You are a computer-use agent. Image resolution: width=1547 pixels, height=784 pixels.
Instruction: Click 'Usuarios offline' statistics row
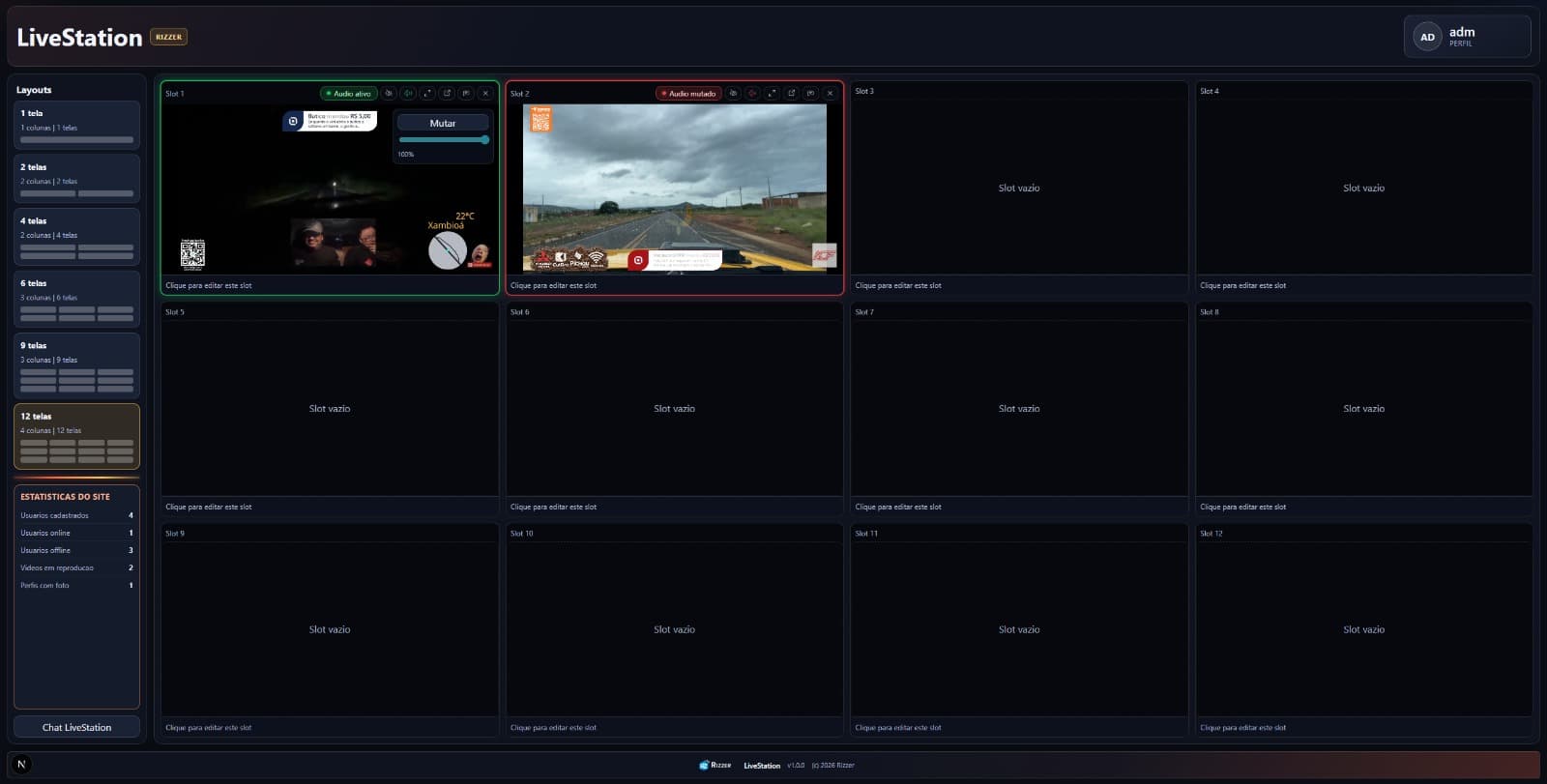pos(76,550)
